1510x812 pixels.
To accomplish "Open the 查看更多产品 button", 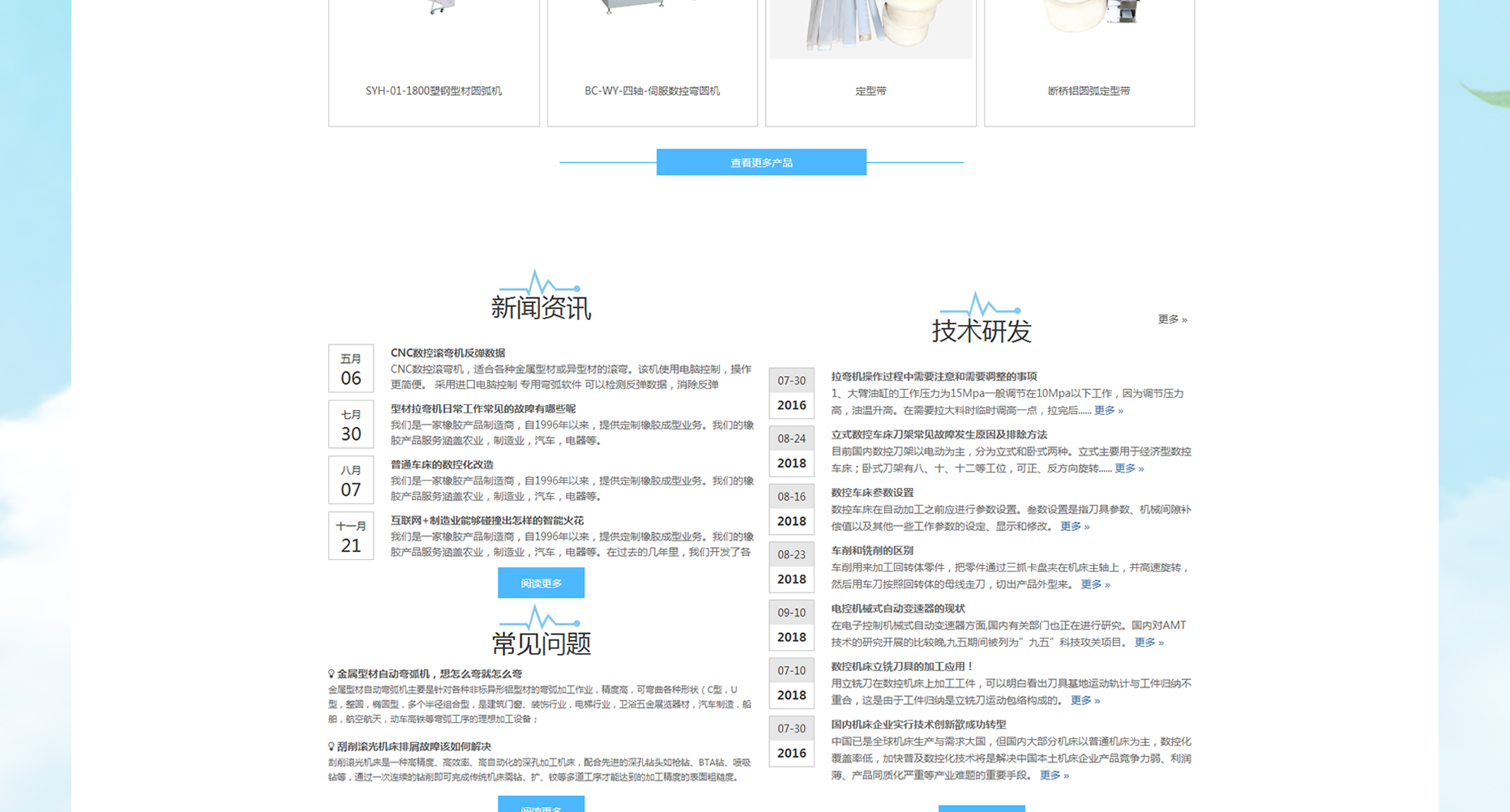I will pos(760,162).
